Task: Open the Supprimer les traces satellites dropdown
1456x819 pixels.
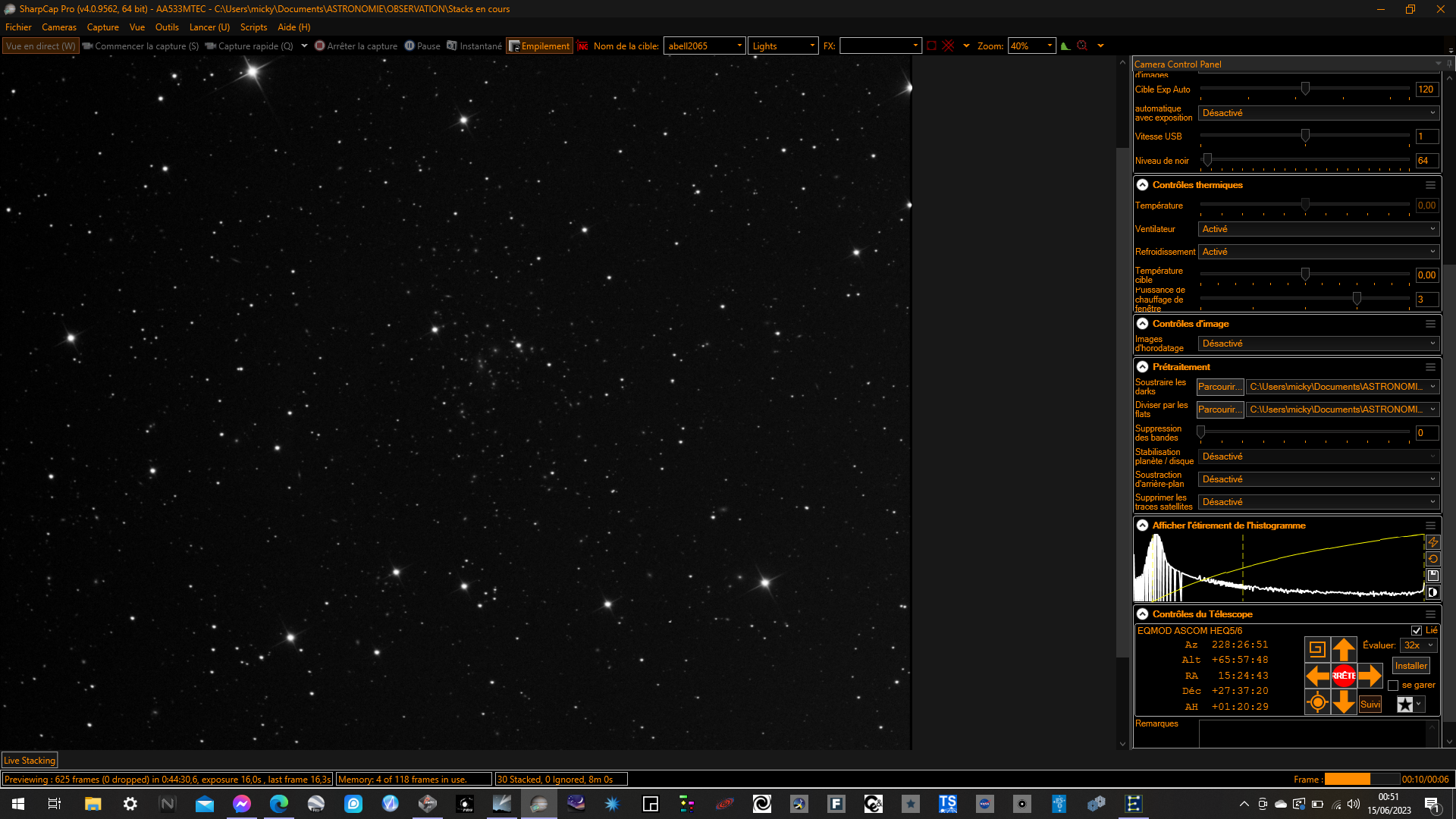Action: (1318, 502)
